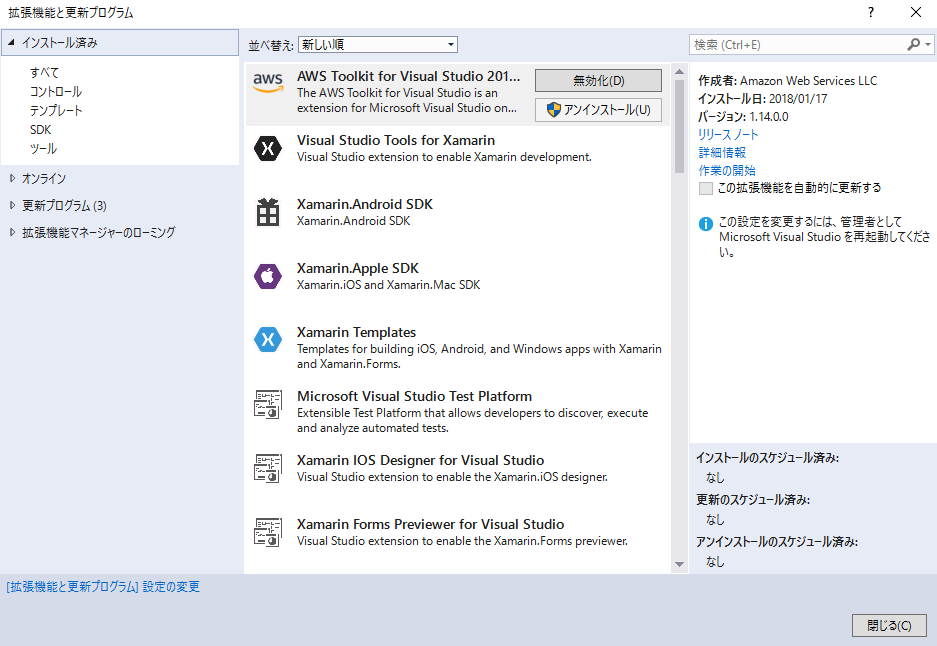937x646 pixels.
Task: Open the search options dropdown arrow
Action: pyautogui.click(x=927, y=44)
